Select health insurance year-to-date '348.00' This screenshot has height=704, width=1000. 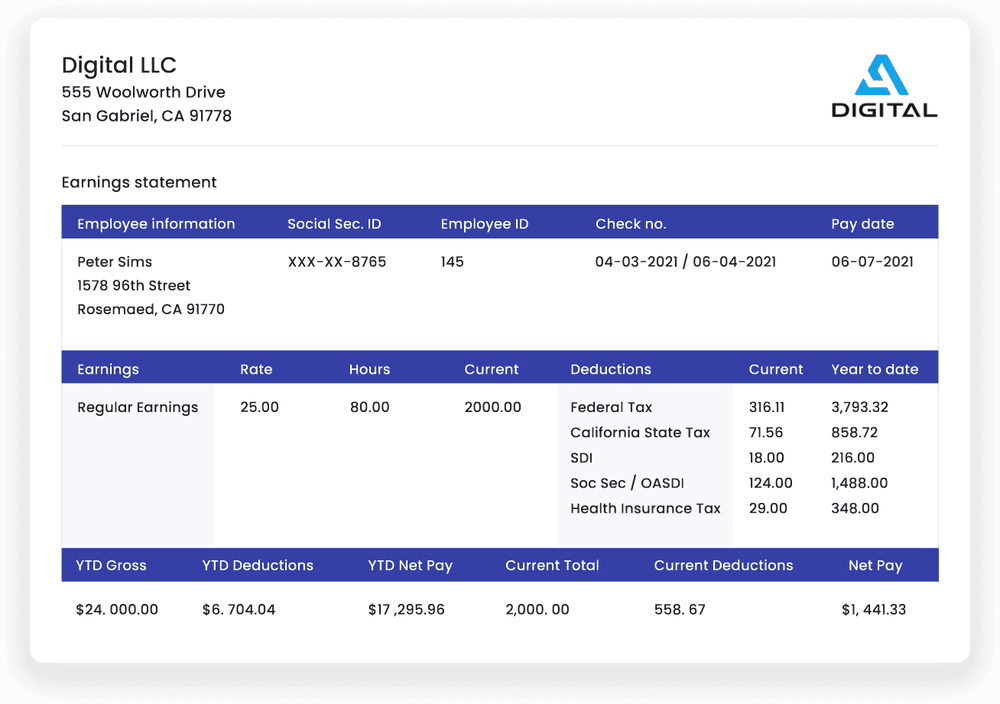click(855, 508)
